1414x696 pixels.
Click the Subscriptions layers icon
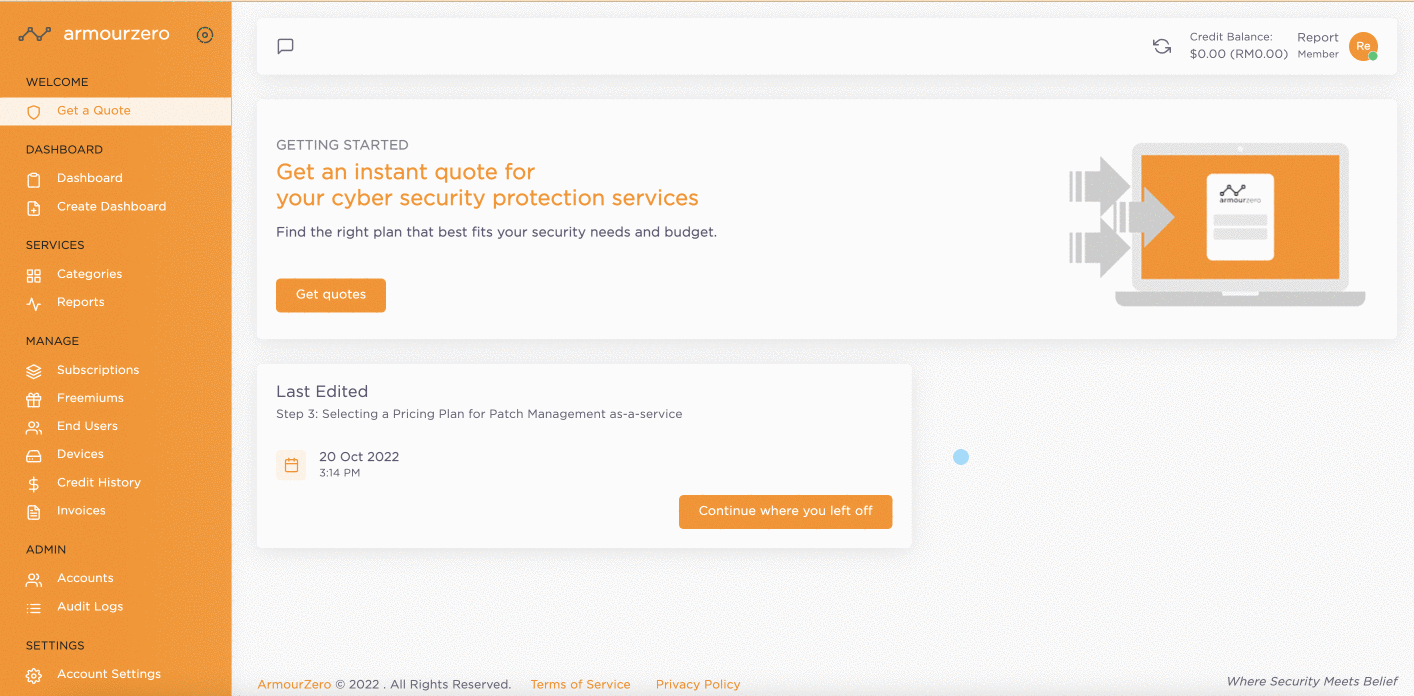34,372
